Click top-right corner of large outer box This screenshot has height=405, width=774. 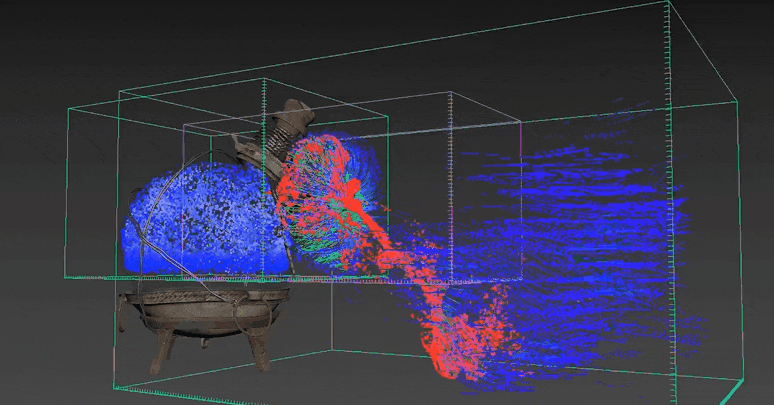tap(669, 3)
